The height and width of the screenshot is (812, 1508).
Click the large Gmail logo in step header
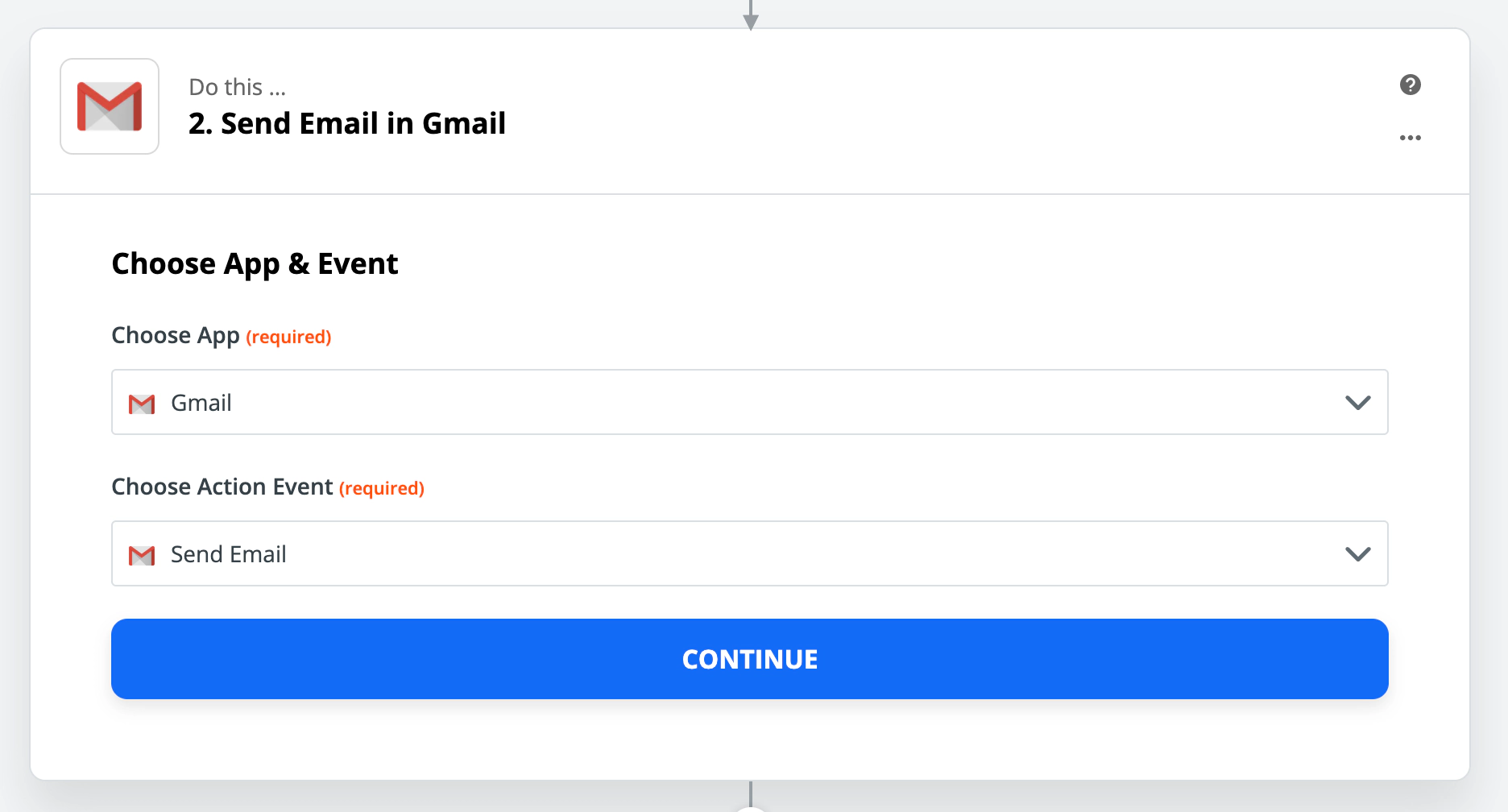coord(110,106)
